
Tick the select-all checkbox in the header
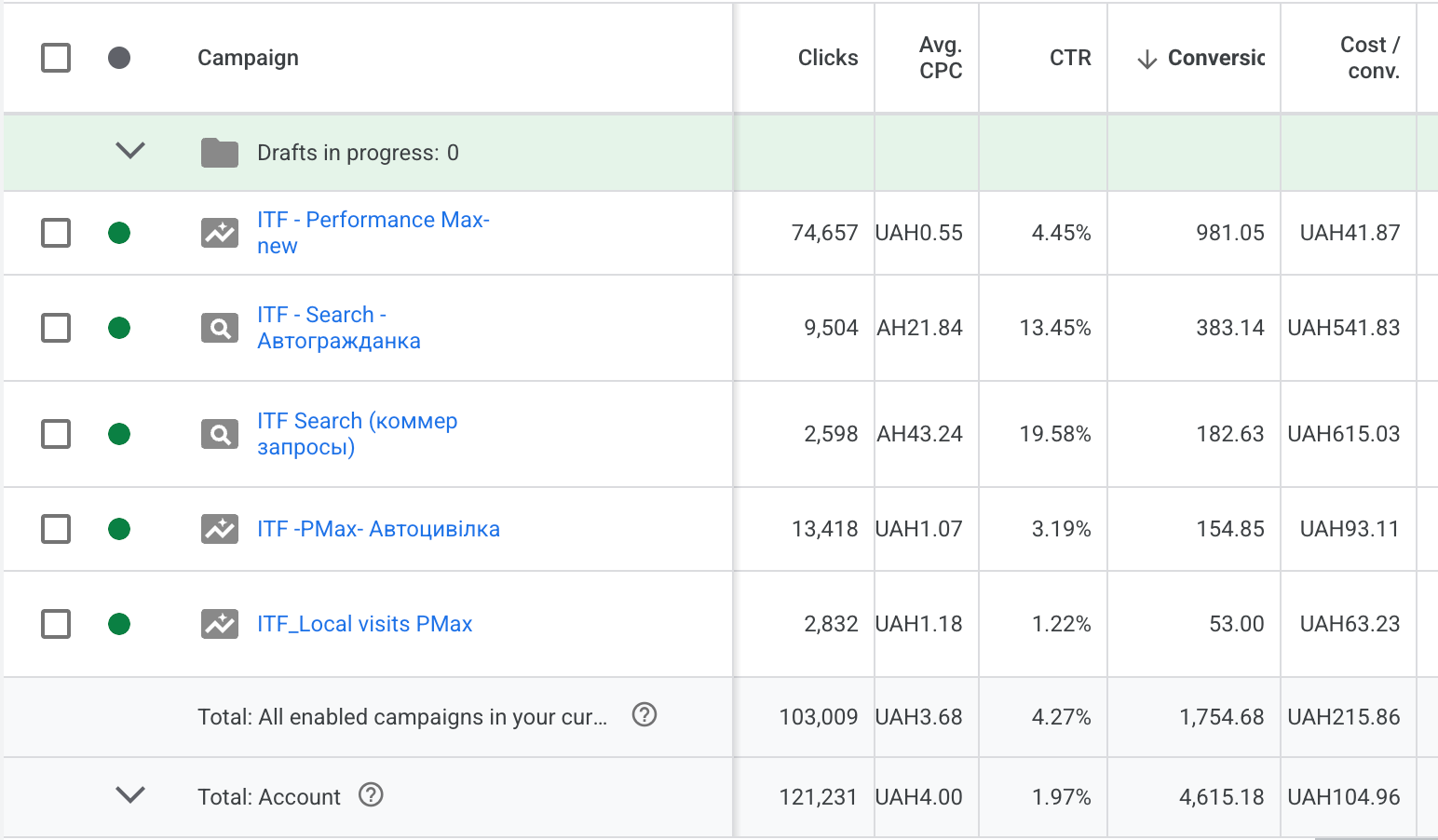tap(56, 58)
